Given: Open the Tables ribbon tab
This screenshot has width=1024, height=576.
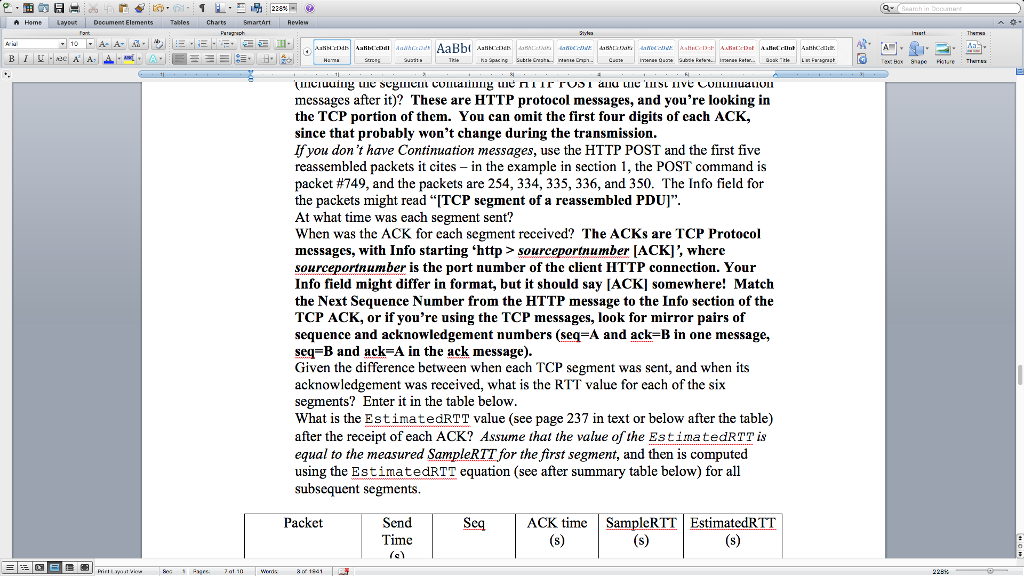Looking at the screenshot, I should (179, 22).
